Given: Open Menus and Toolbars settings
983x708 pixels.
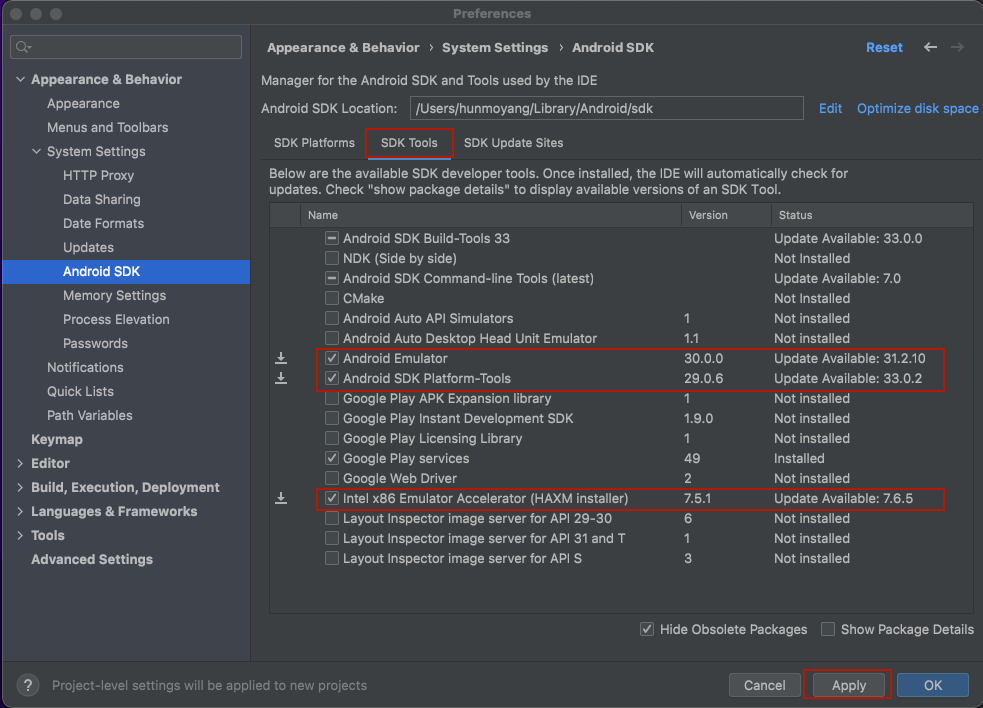Looking at the screenshot, I should pyautogui.click(x=108, y=127).
